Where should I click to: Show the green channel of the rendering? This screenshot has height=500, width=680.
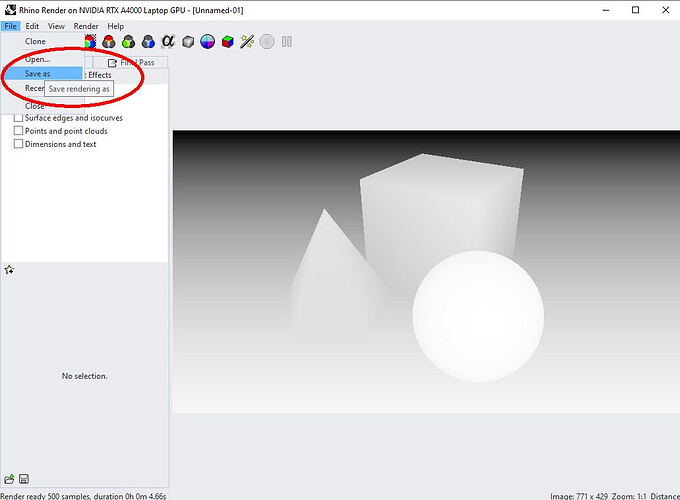tap(128, 42)
